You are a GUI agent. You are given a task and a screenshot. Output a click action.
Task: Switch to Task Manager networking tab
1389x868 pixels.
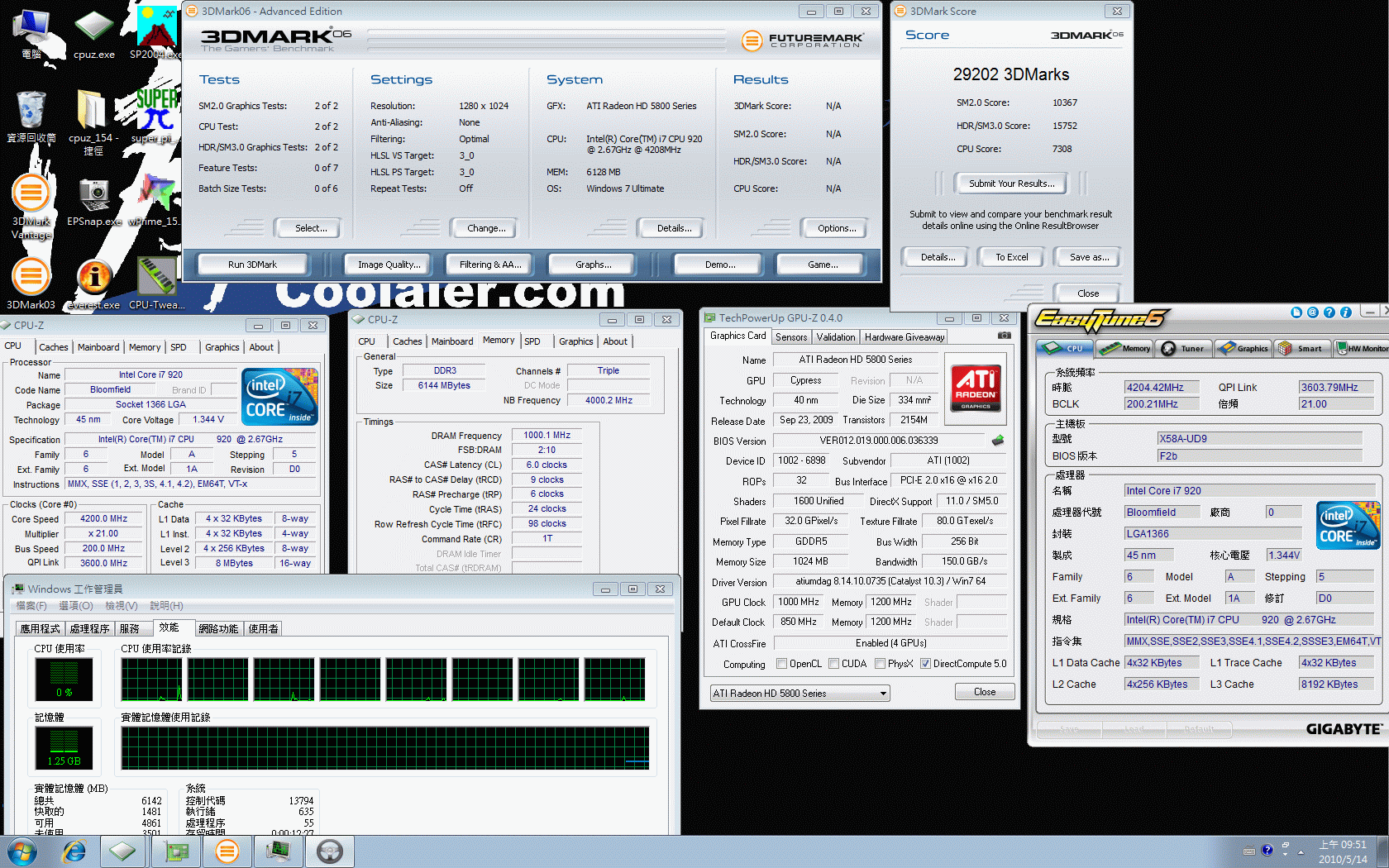[x=218, y=629]
